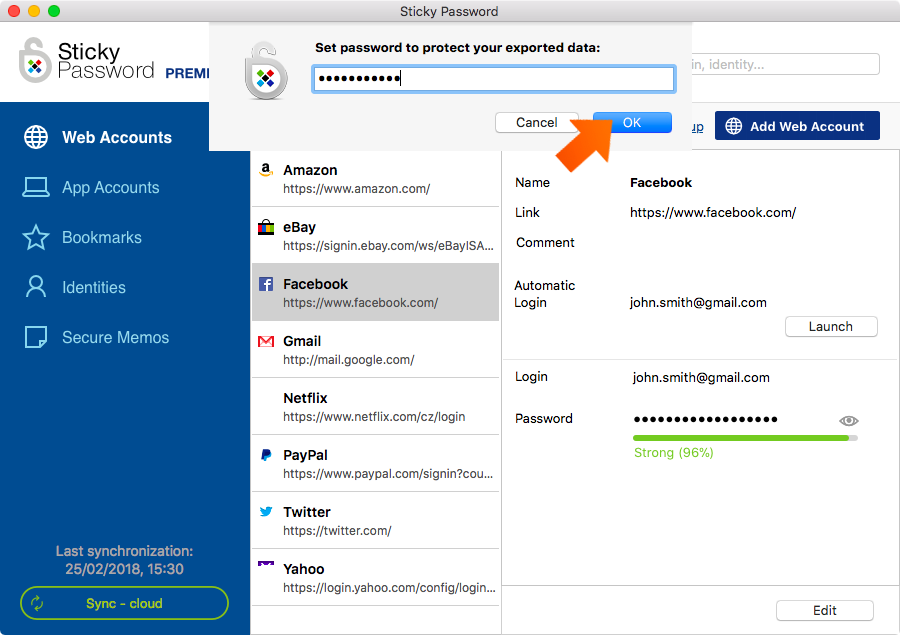The width and height of the screenshot is (900, 635).
Task: Select Identities in the sidebar
Action: click(74, 287)
